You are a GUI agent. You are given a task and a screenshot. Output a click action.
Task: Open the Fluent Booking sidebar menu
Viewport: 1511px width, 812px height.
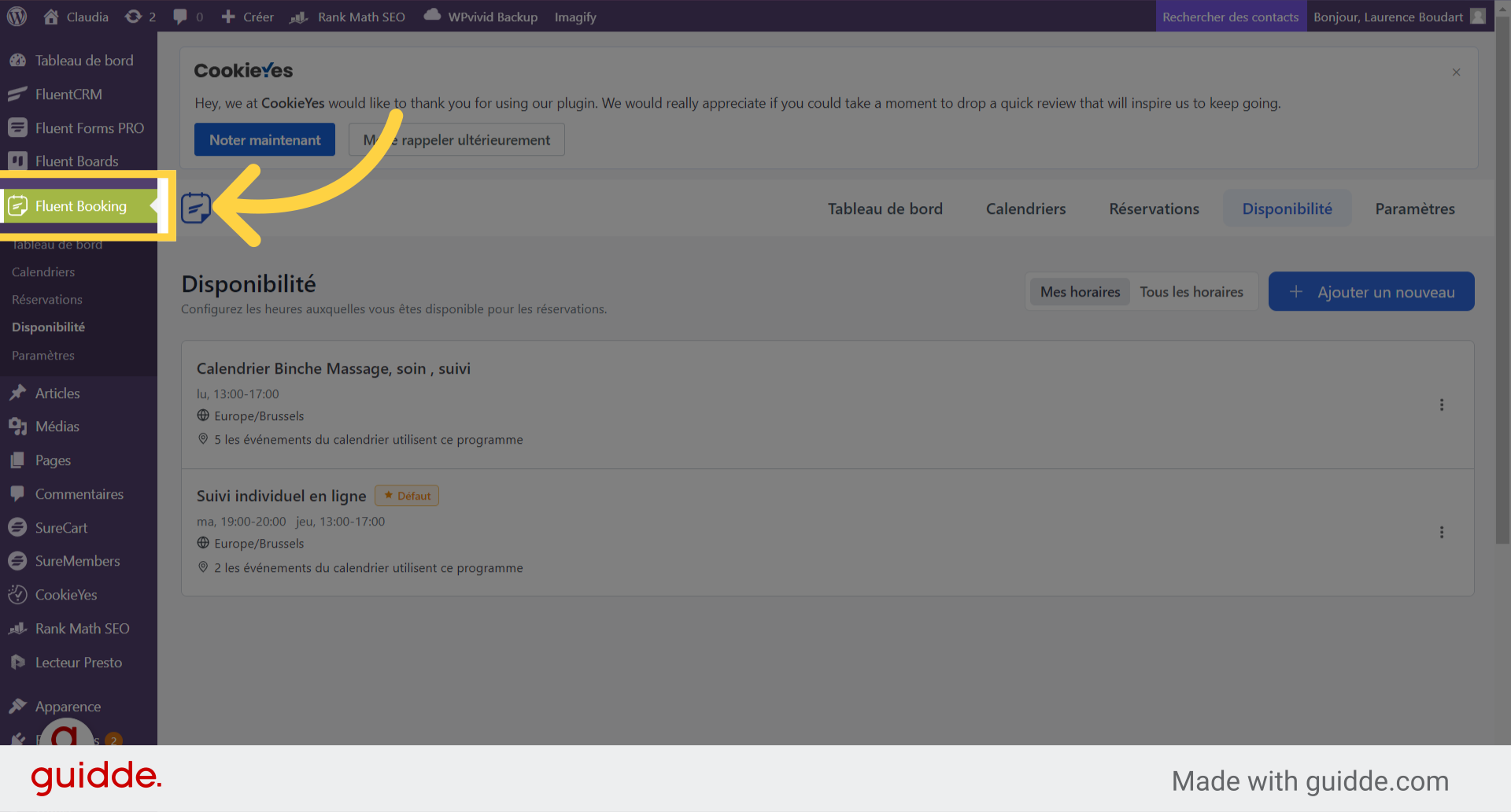[79, 206]
